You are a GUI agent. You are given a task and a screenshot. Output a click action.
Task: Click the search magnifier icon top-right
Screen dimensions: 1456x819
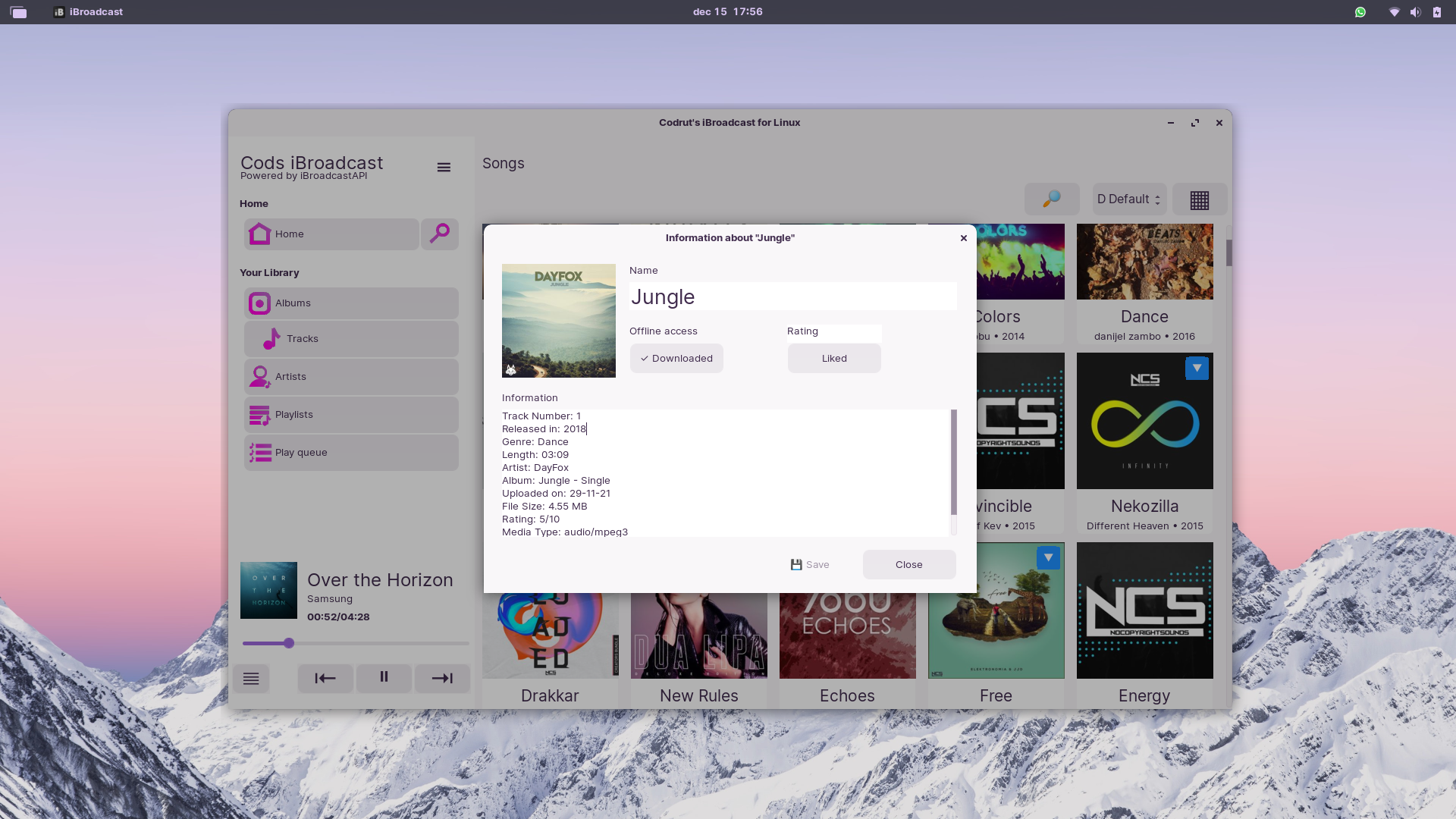(1052, 199)
